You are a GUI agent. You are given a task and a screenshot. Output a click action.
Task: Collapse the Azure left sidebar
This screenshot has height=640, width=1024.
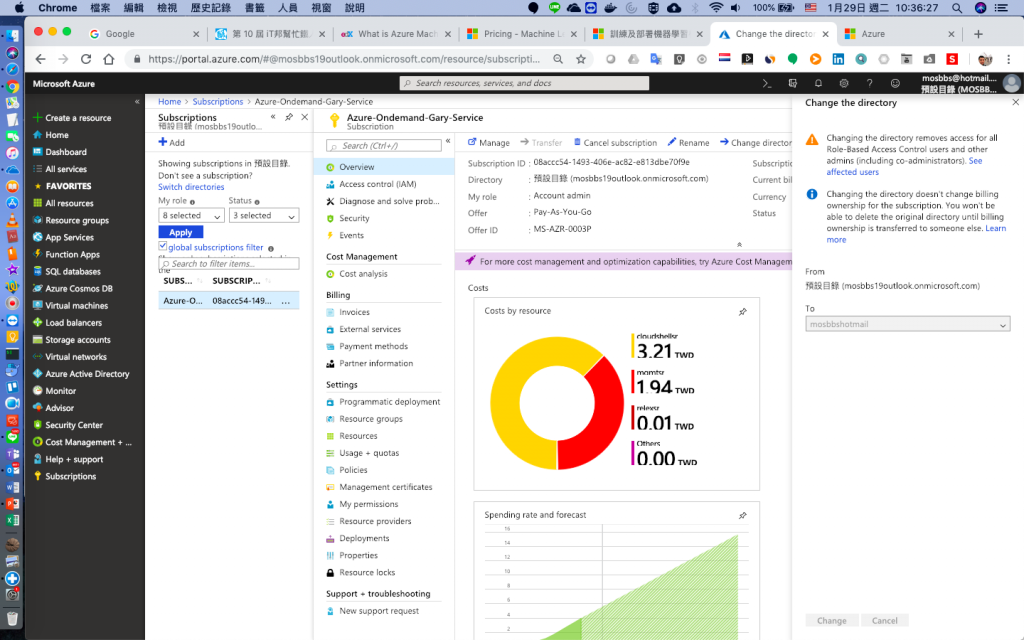click(x=137, y=102)
